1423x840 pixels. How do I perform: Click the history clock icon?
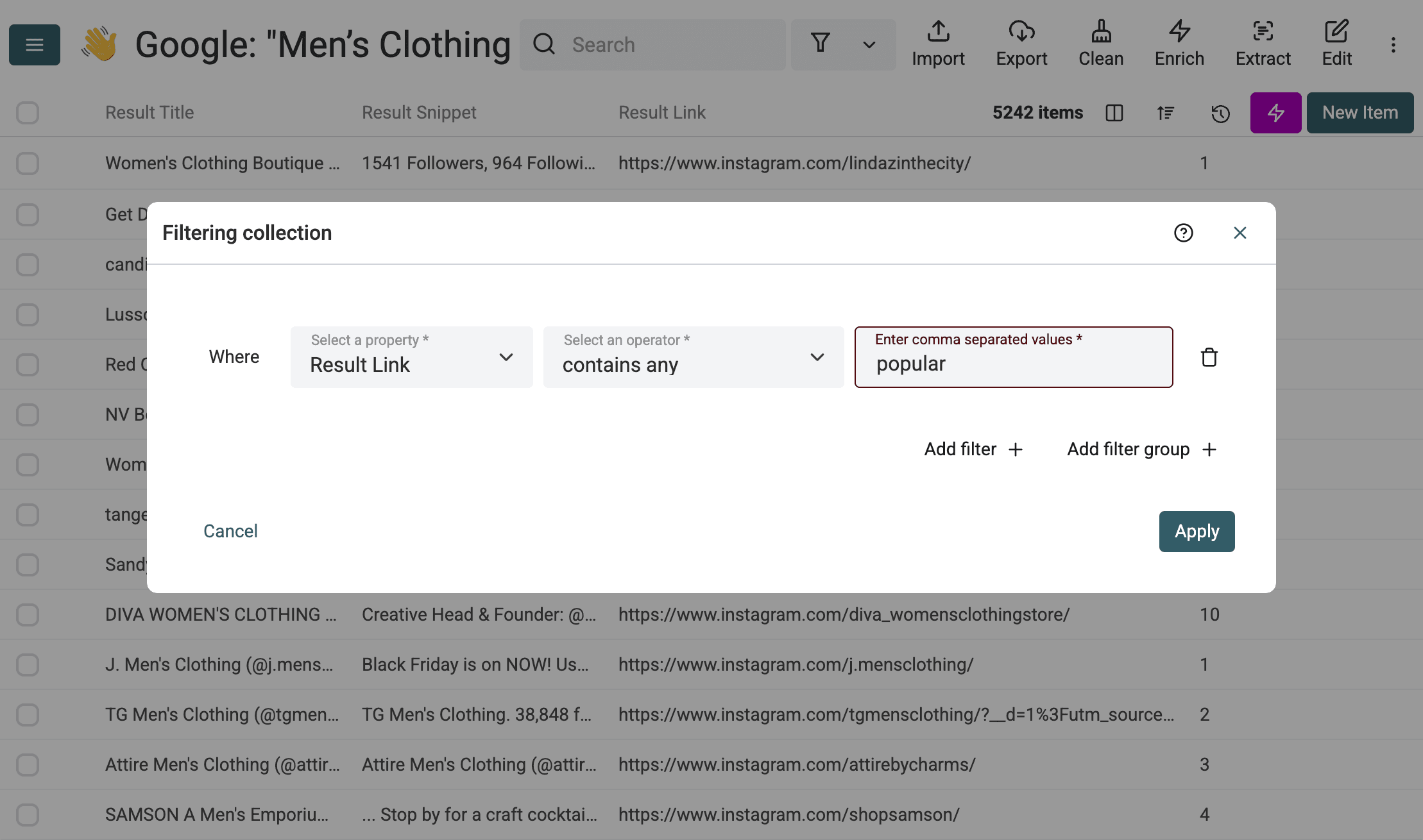1220,113
